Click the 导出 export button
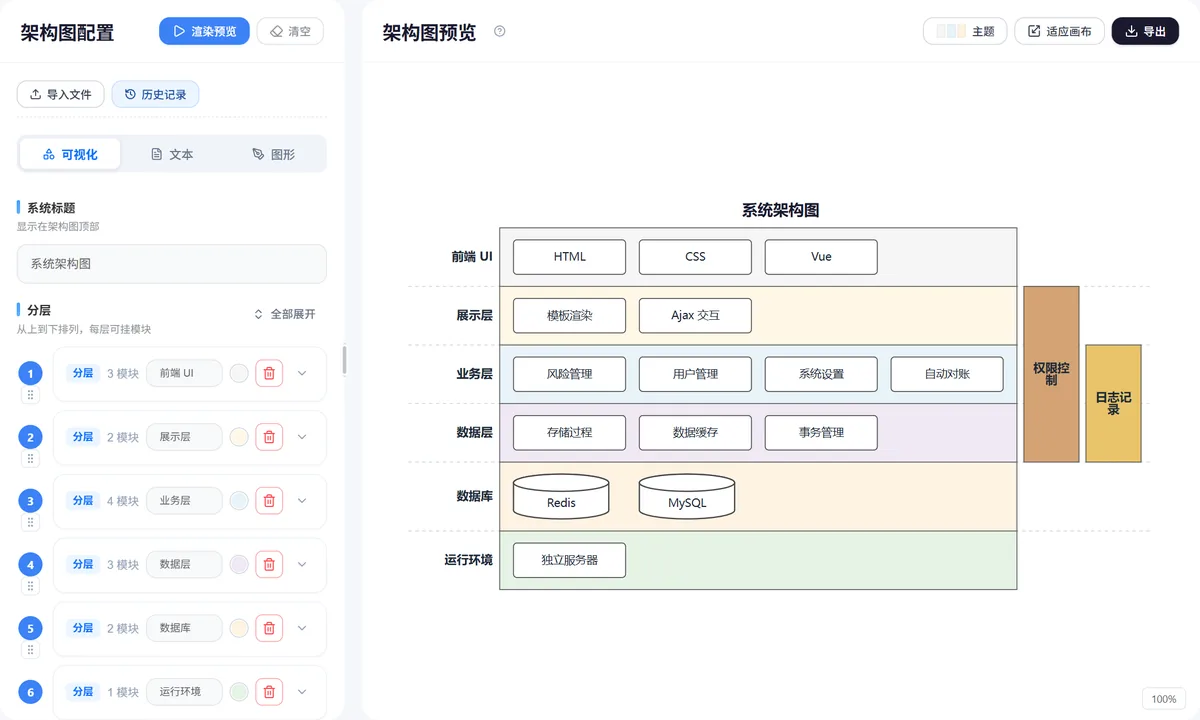This screenshot has height=720, width=1200. 1146,31
